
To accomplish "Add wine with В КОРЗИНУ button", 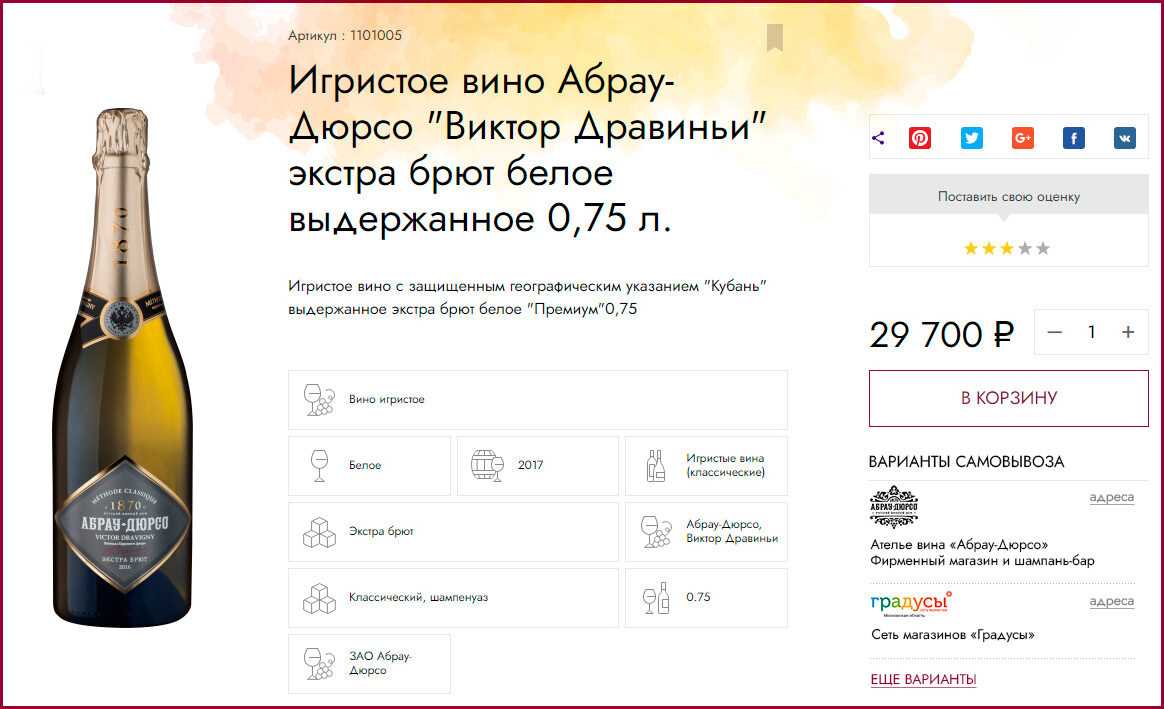I will coord(1009,399).
